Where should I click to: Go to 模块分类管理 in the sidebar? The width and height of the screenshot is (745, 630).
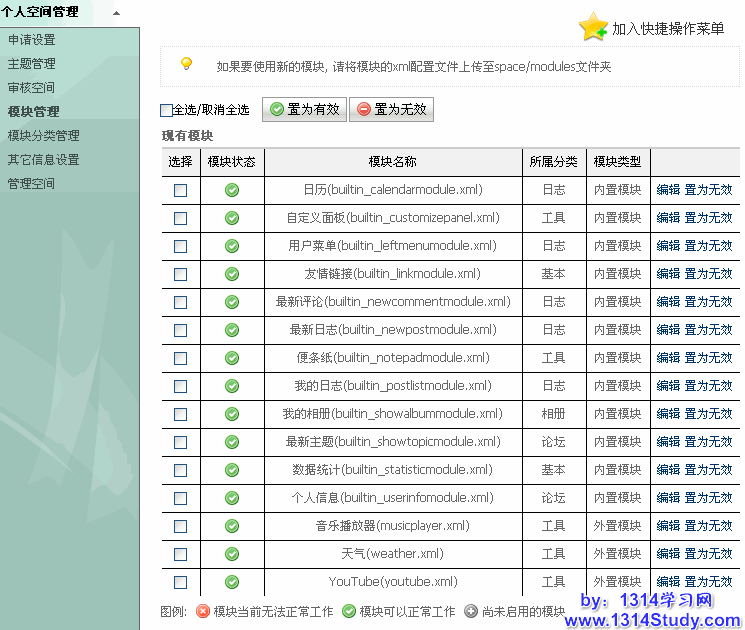43,136
